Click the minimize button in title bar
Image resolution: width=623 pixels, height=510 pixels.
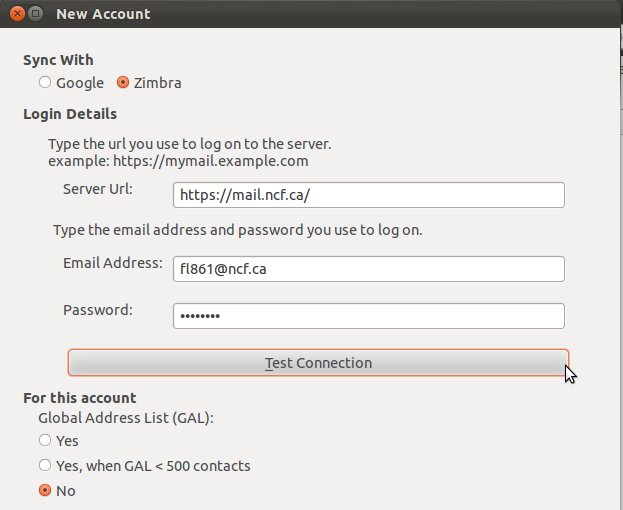coord(36,14)
